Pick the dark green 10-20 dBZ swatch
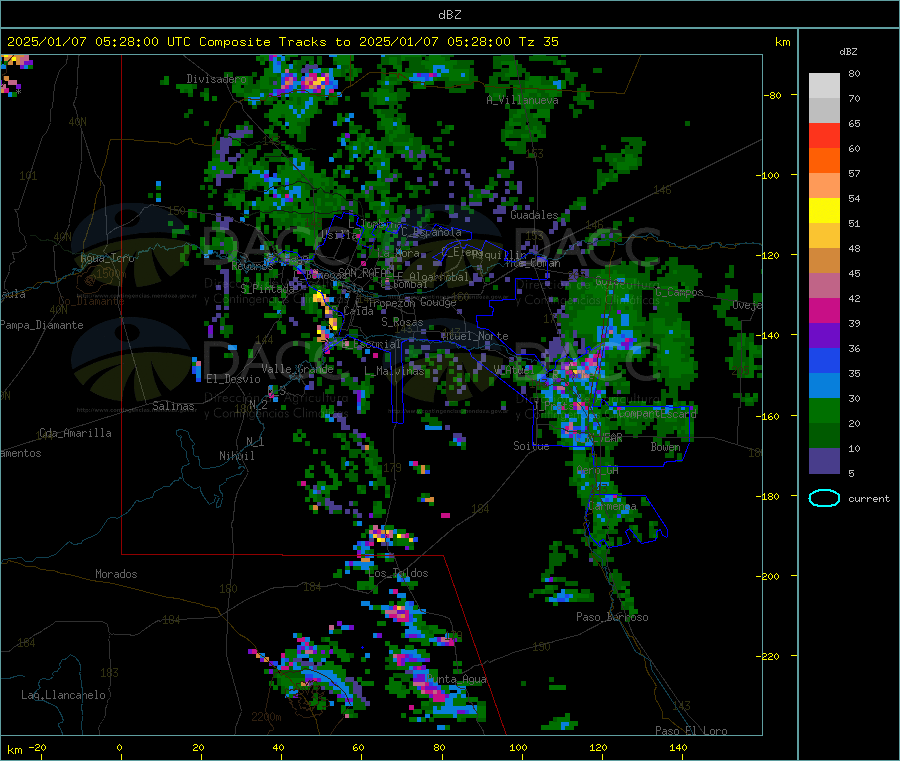This screenshot has height=761, width=900. (x=824, y=436)
